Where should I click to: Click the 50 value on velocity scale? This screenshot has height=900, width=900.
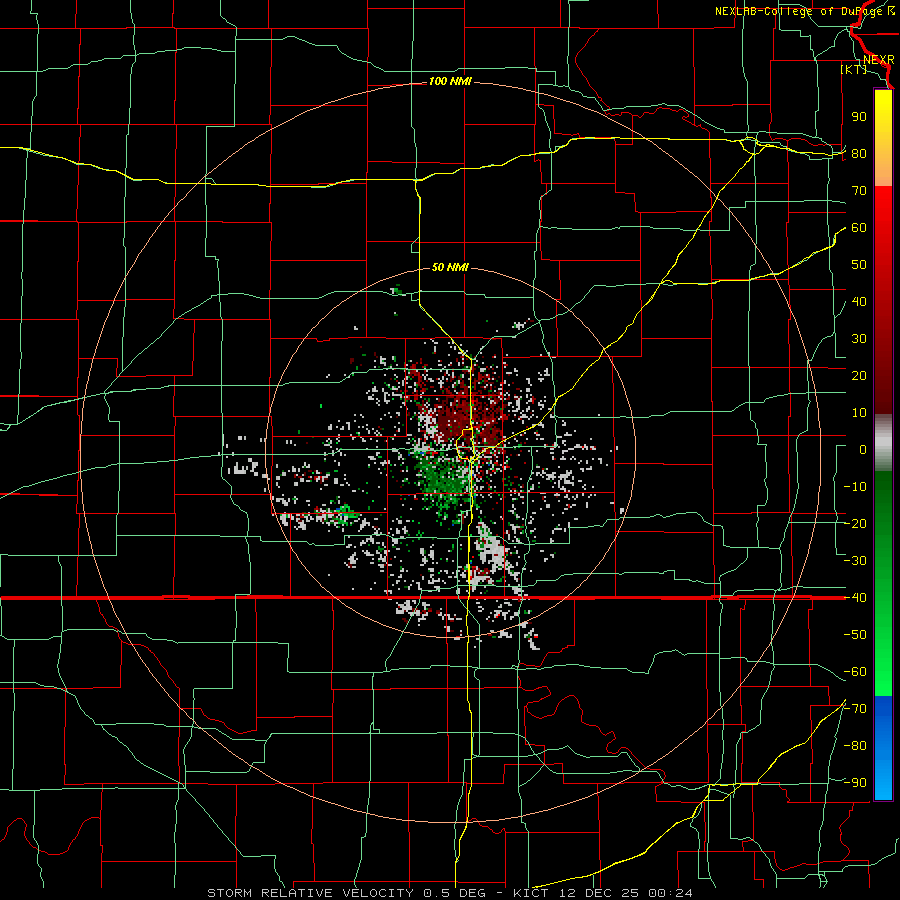click(859, 265)
